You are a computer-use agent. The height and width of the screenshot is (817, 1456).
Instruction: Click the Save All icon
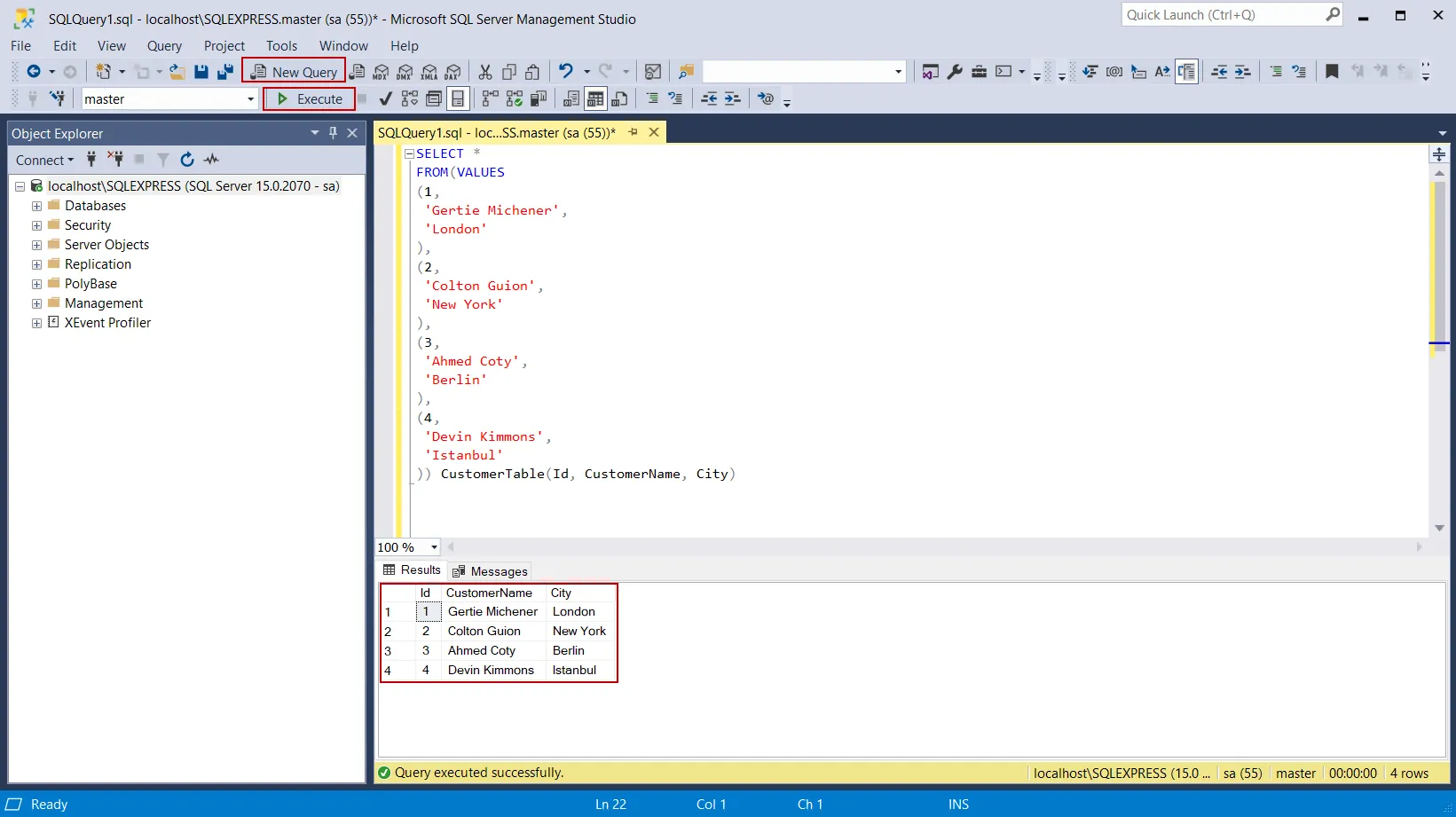(x=225, y=72)
